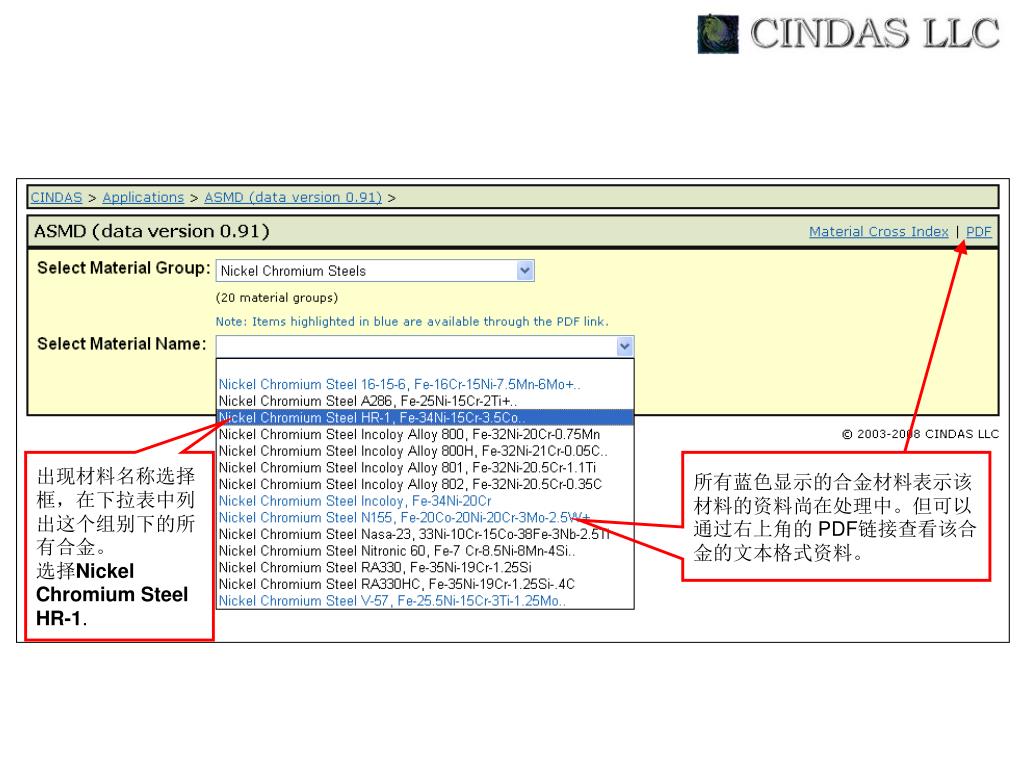The image size is (1024, 768).
Task: Click the blue note about PDF link items
Action: [412, 321]
